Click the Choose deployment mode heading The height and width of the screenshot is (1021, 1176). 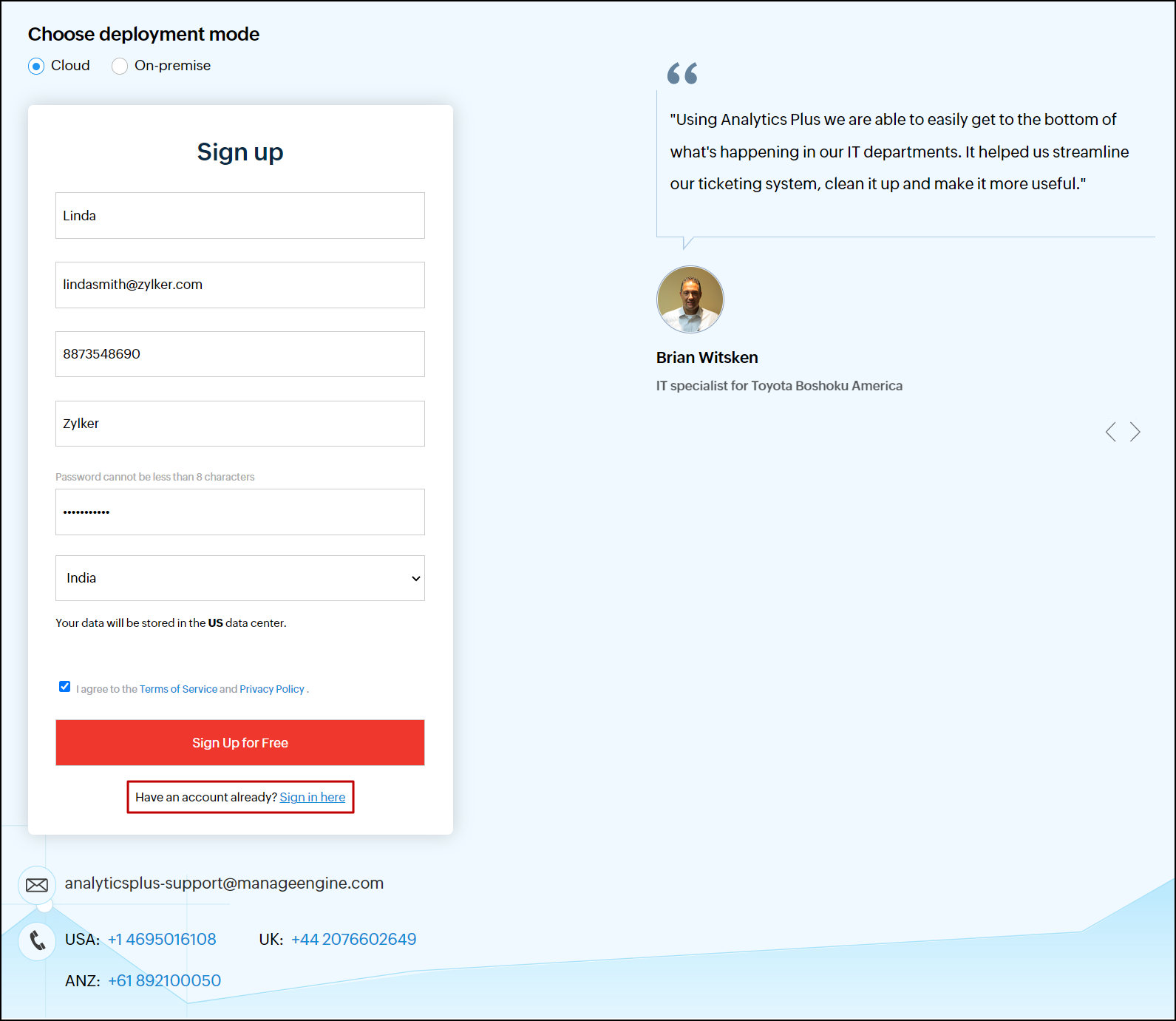(x=143, y=35)
